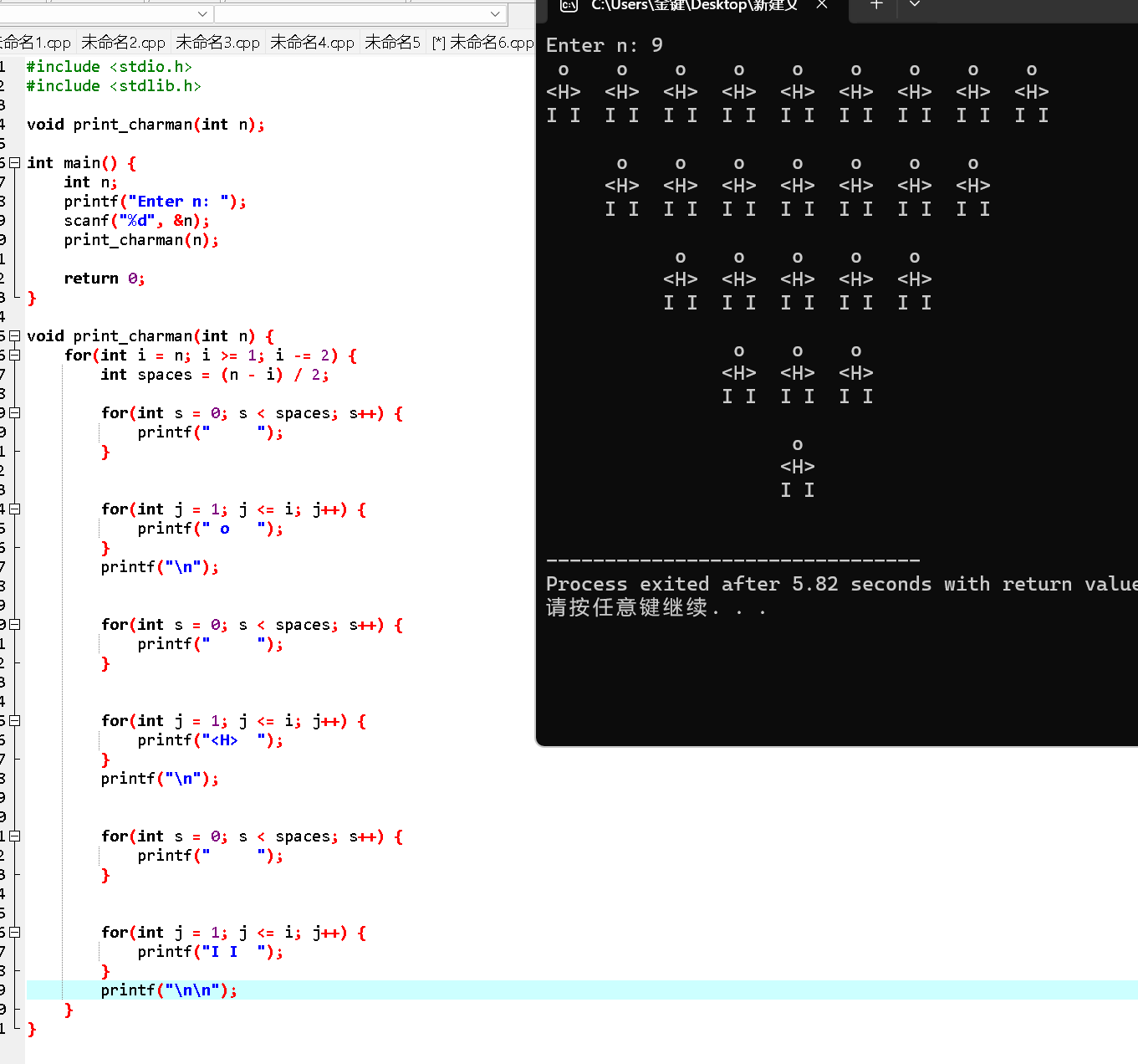Collapse fold of loop printing "<H> "
1138x1064 pixels.
click(14, 721)
